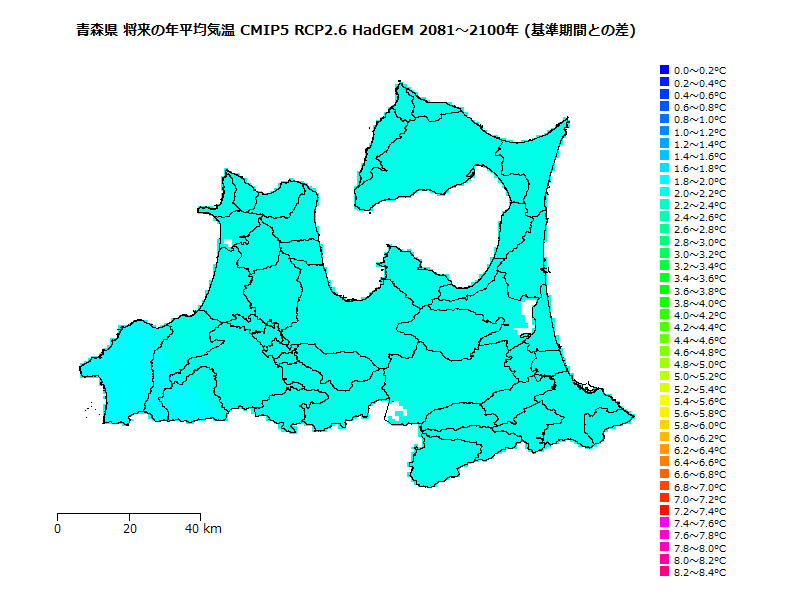Select the 6.2~6.4°C orange legend swatch
This screenshot has width=800, height=600.
[x=664, y=450]
